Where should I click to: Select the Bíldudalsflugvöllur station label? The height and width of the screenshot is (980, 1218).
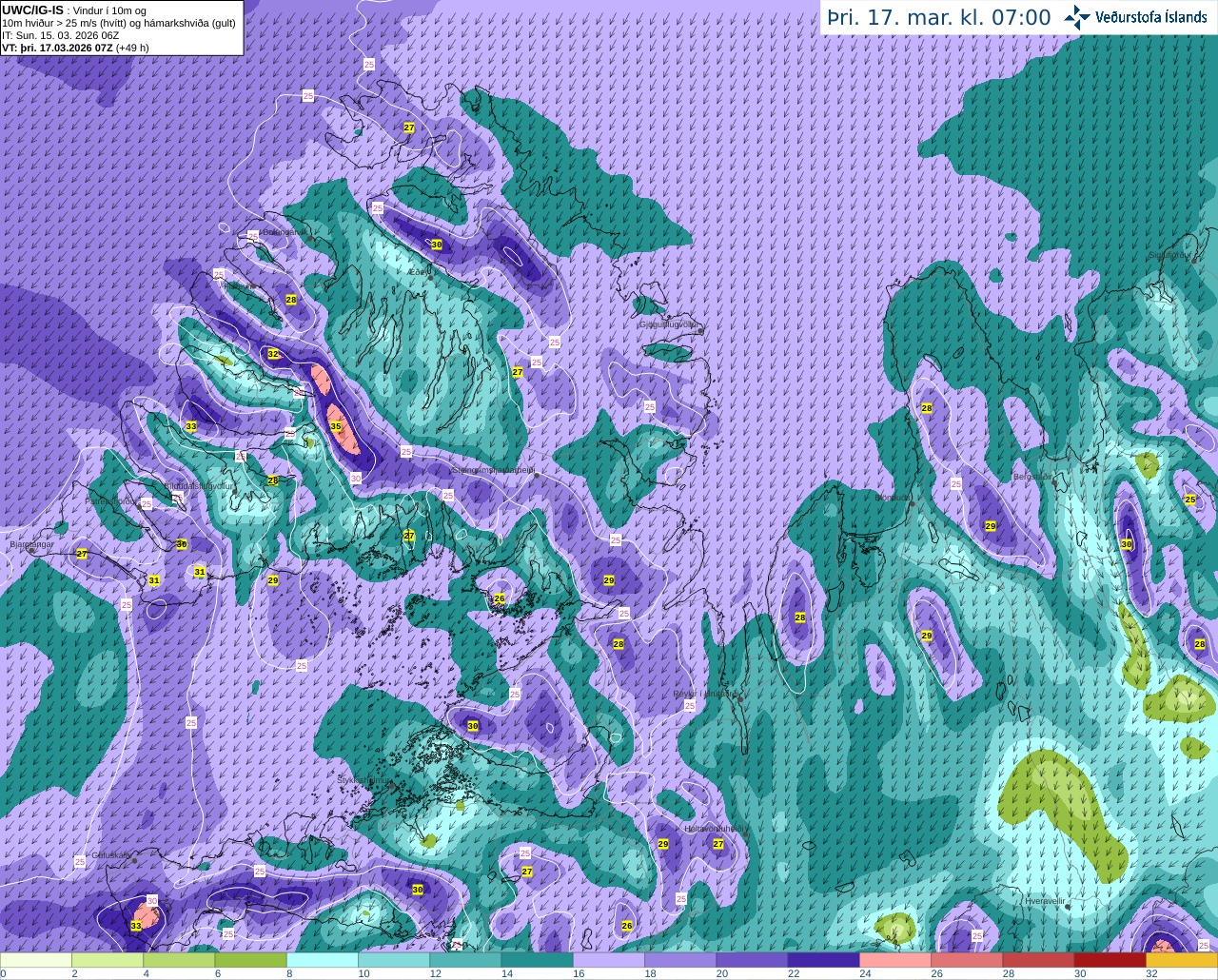pyautogui.click(x=199, y=486)
